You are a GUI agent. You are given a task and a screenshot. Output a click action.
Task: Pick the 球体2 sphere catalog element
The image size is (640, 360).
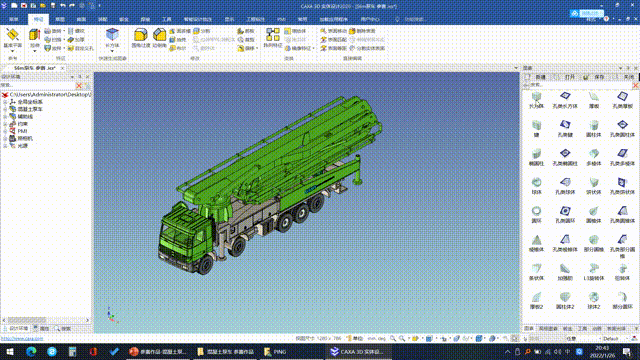(x=593, y=300)
